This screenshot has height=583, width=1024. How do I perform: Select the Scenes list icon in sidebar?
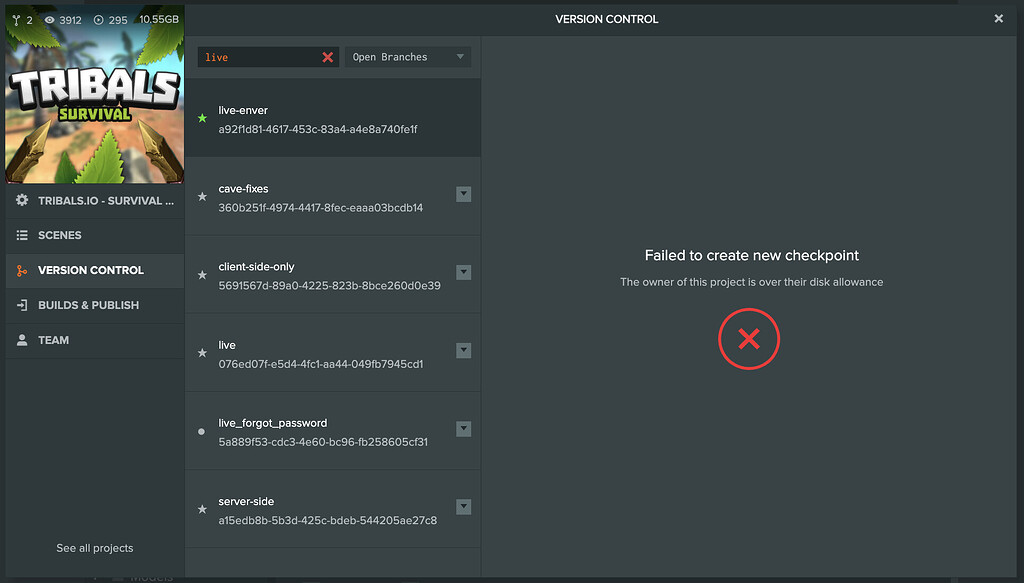pyautogui.click(x=22, y=235)
